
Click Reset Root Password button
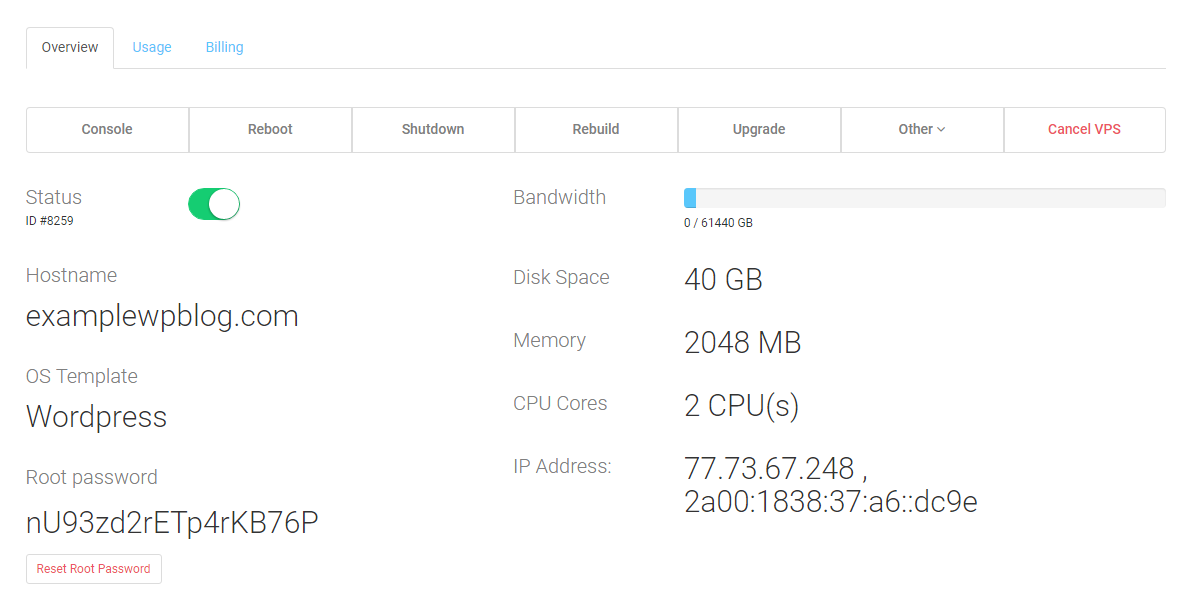[x=94, y=569]
